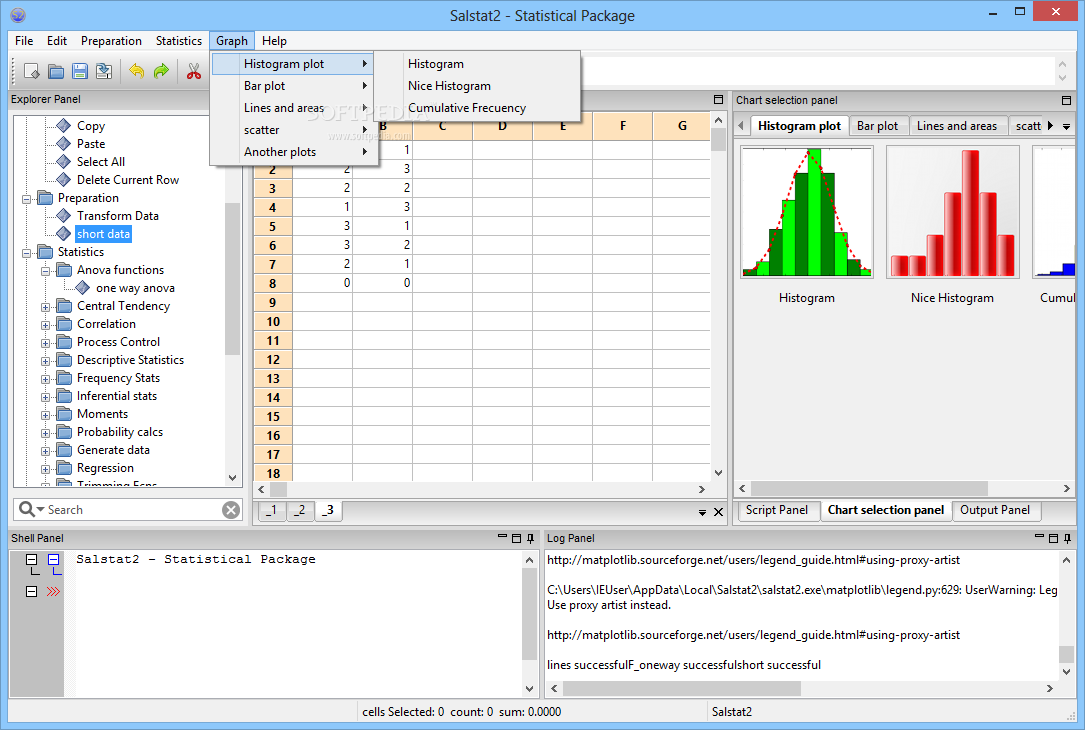This screenshot has width=1085, height=730.
Task: Expand the Descriptive Statistics folder
Action: (46, 361)
